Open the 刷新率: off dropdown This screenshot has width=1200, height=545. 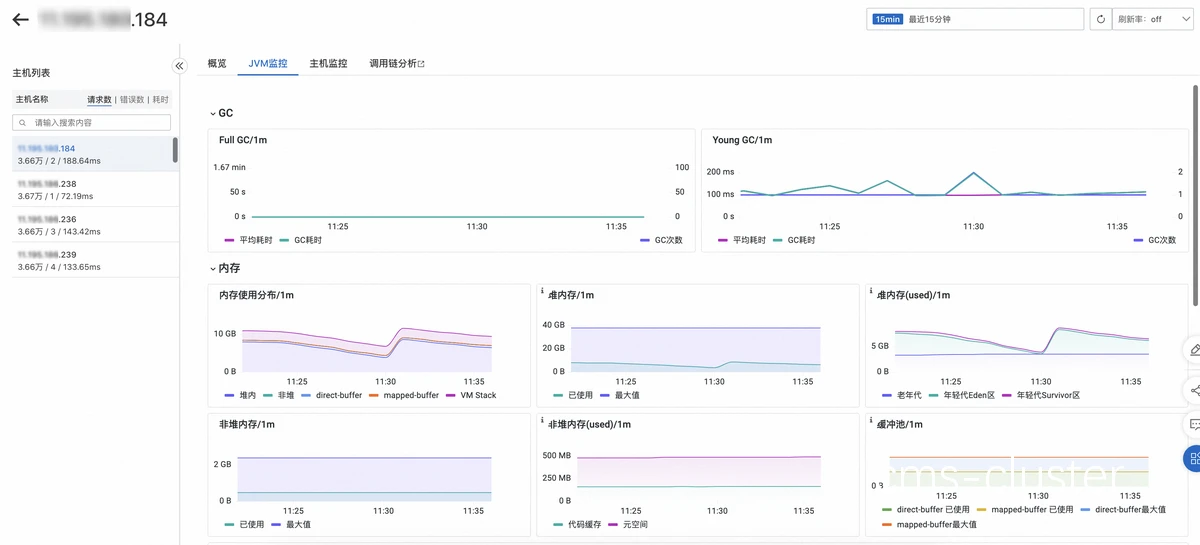pyautogui.click(x=1153, y=19)
